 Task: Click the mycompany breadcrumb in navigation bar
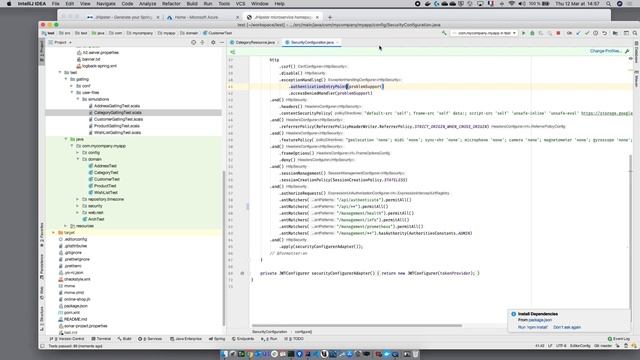140,33
